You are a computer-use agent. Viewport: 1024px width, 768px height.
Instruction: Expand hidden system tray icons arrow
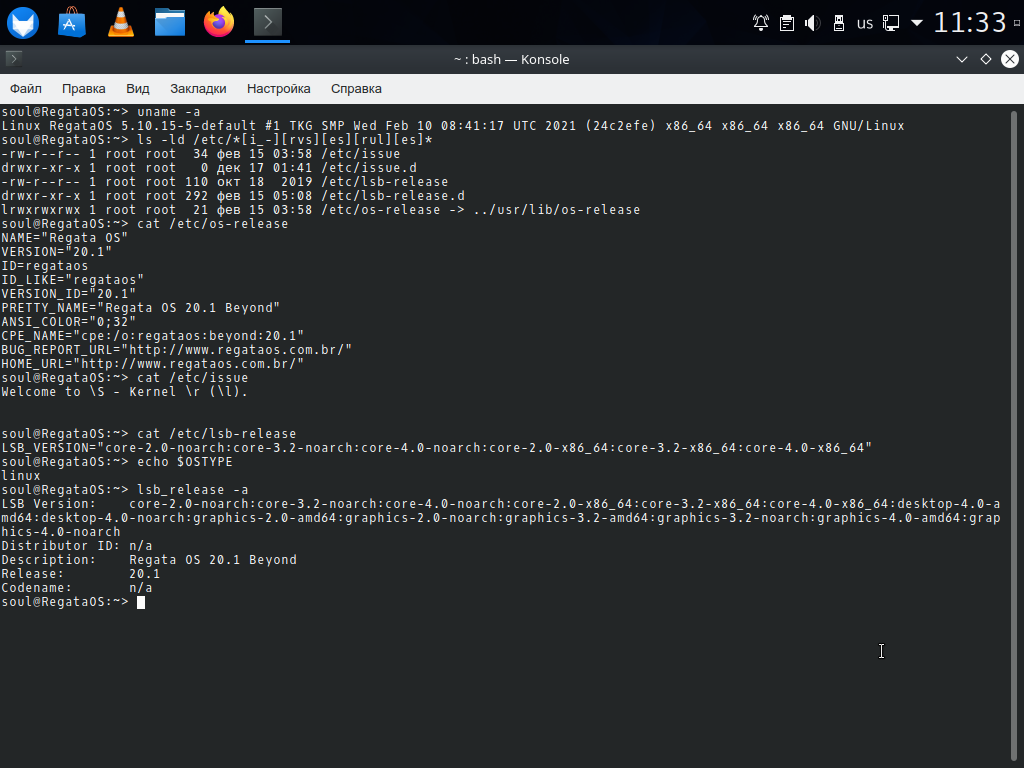[x=917, y=23]
